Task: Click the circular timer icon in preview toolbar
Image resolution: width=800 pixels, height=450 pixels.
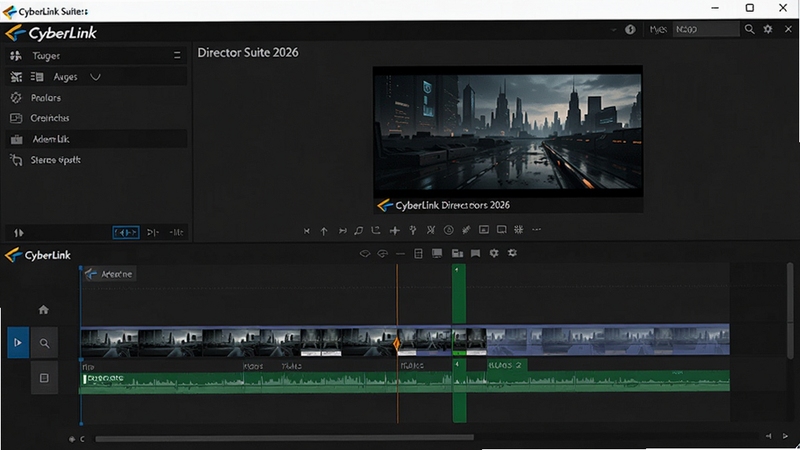Action: pos(448,230)
